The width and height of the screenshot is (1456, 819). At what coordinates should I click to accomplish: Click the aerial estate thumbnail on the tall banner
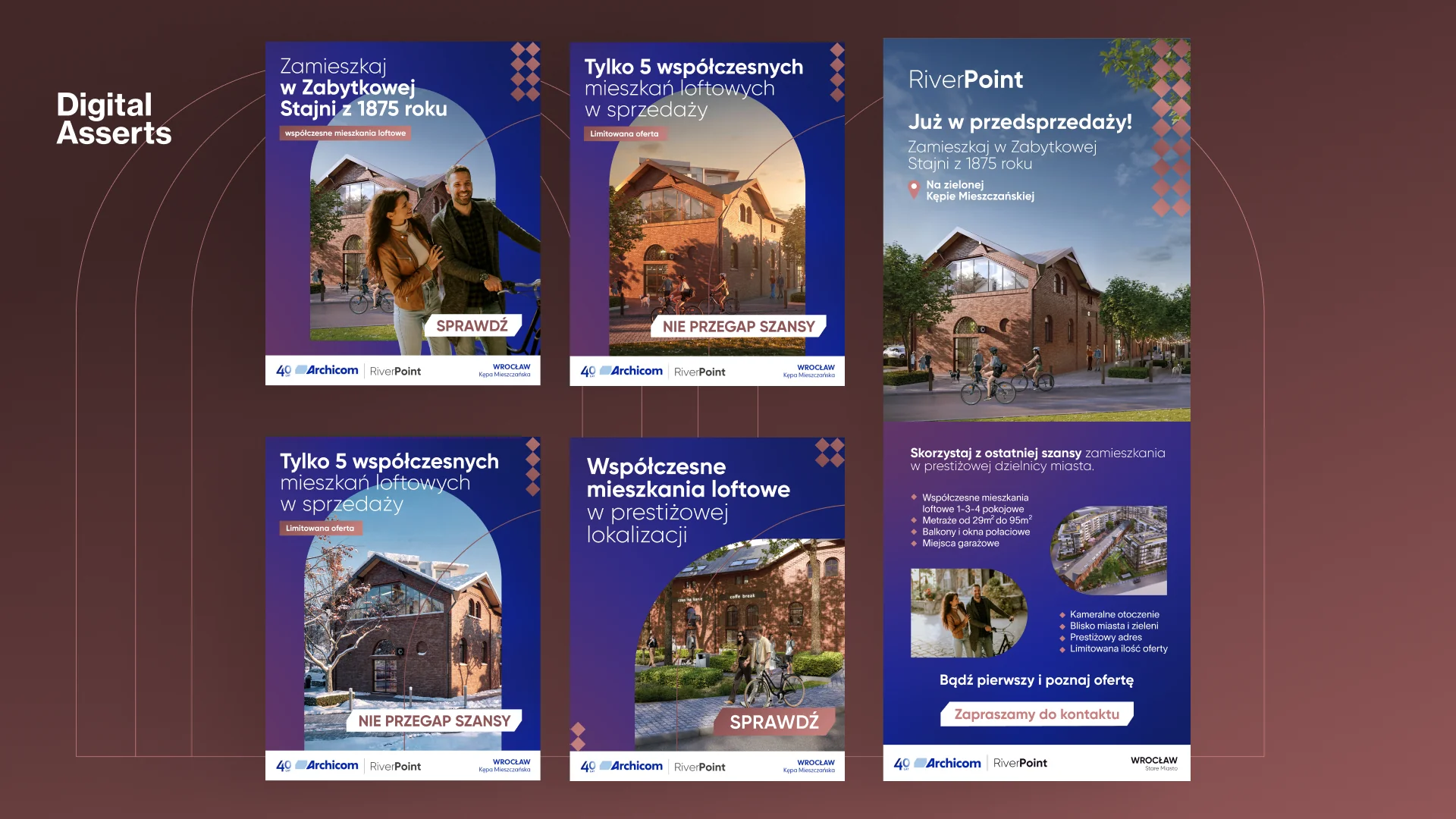1109,551
